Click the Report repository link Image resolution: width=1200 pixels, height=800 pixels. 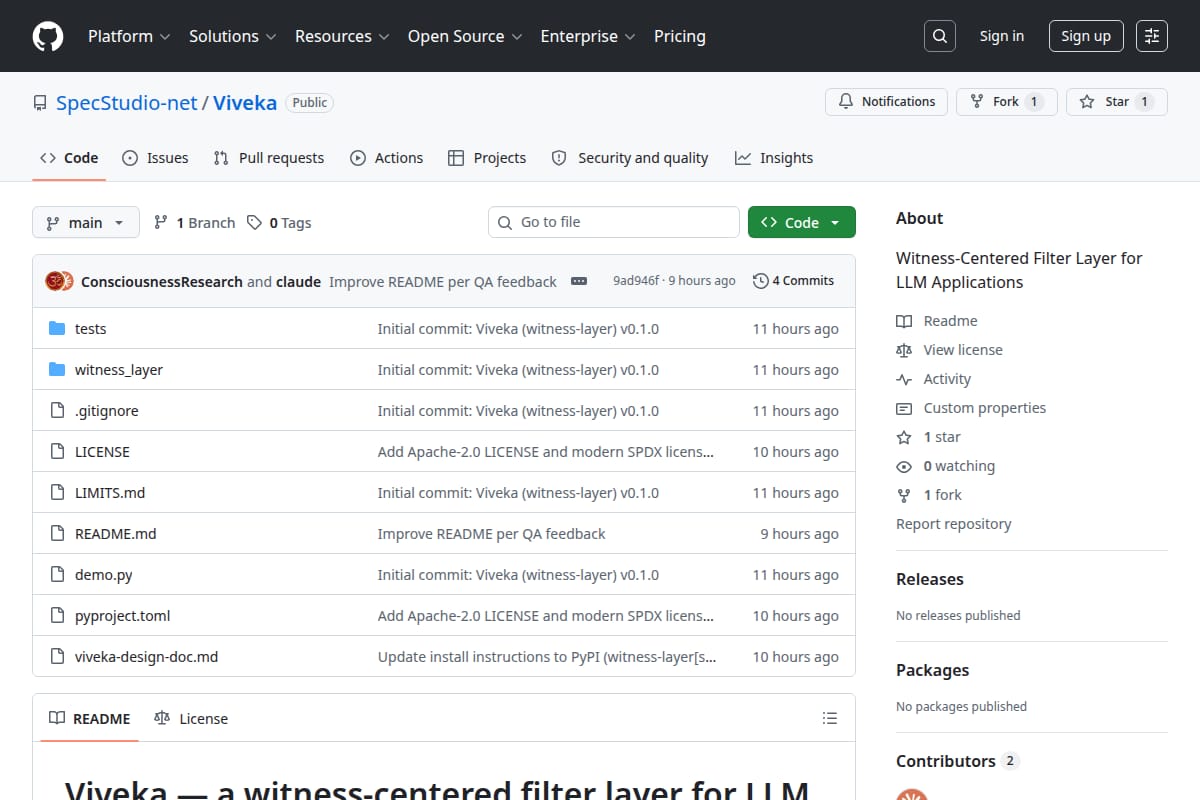[x=954, y=524]
